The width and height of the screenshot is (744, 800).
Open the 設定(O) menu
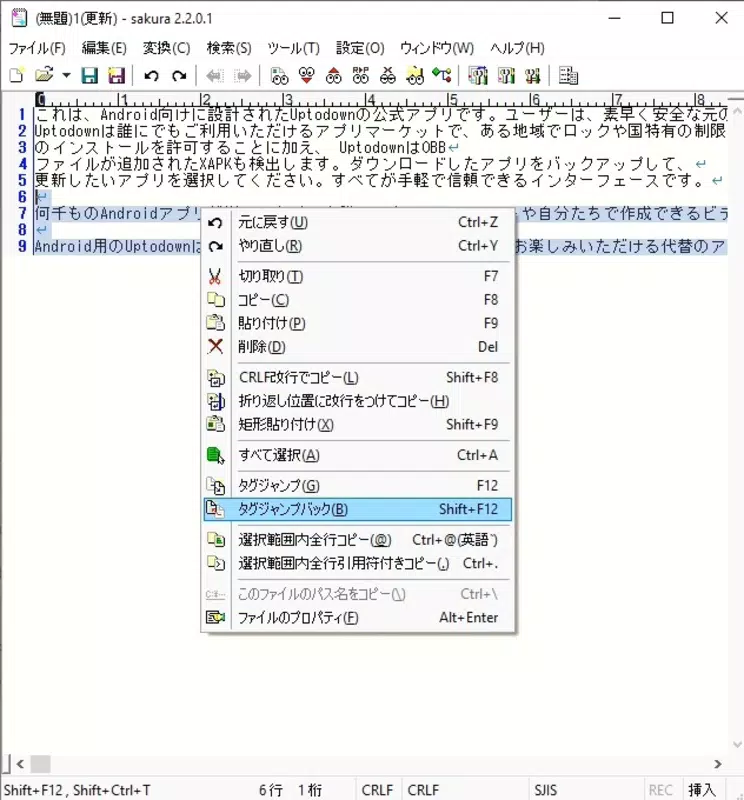coord(360,48)
